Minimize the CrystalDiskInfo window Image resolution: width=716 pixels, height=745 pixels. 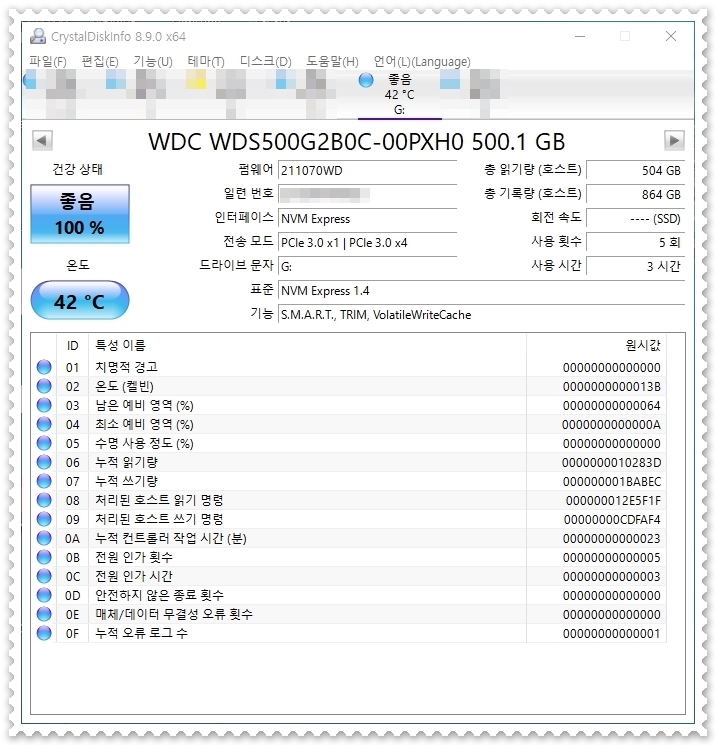(580, 36)
